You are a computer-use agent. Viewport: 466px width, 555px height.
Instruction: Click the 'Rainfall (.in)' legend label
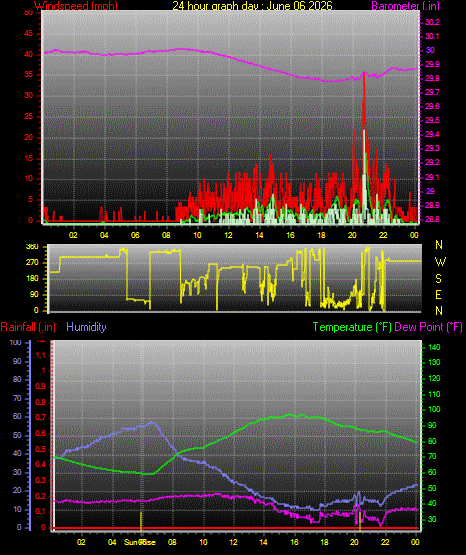(x=28, y=327)
